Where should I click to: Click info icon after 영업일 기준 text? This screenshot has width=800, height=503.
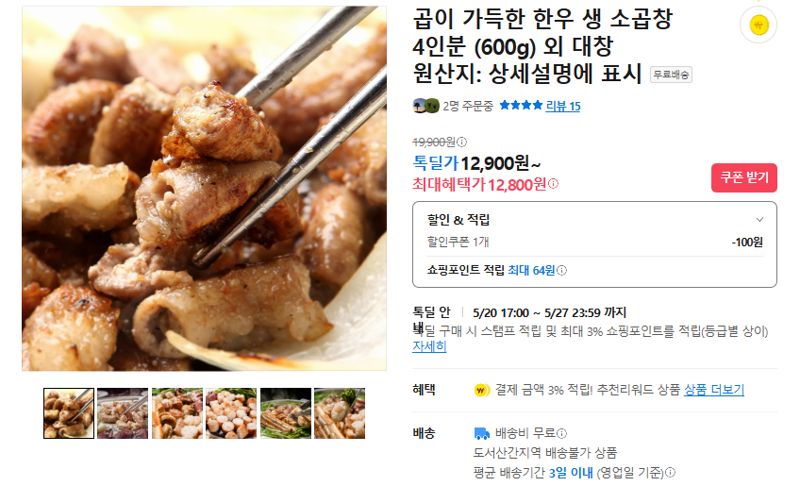point(670,473)
